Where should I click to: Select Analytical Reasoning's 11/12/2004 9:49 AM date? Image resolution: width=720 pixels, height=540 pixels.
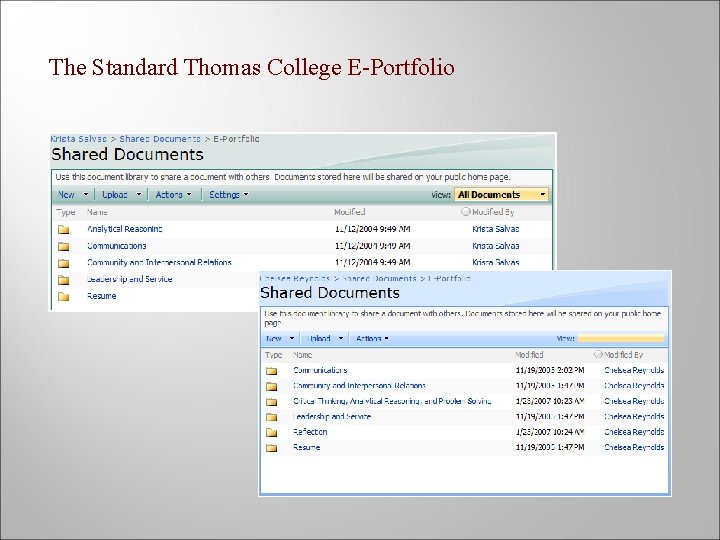(372, 229)
